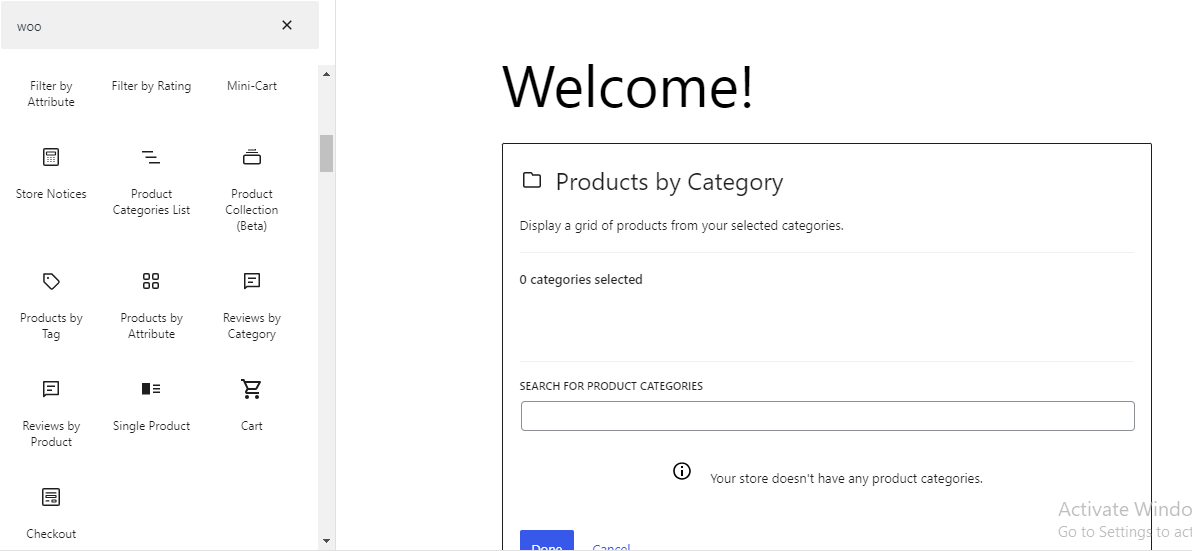The width and height of the screenshot is (1192, 551).
Task: Insert the Store Notices block
Action: 51,172
